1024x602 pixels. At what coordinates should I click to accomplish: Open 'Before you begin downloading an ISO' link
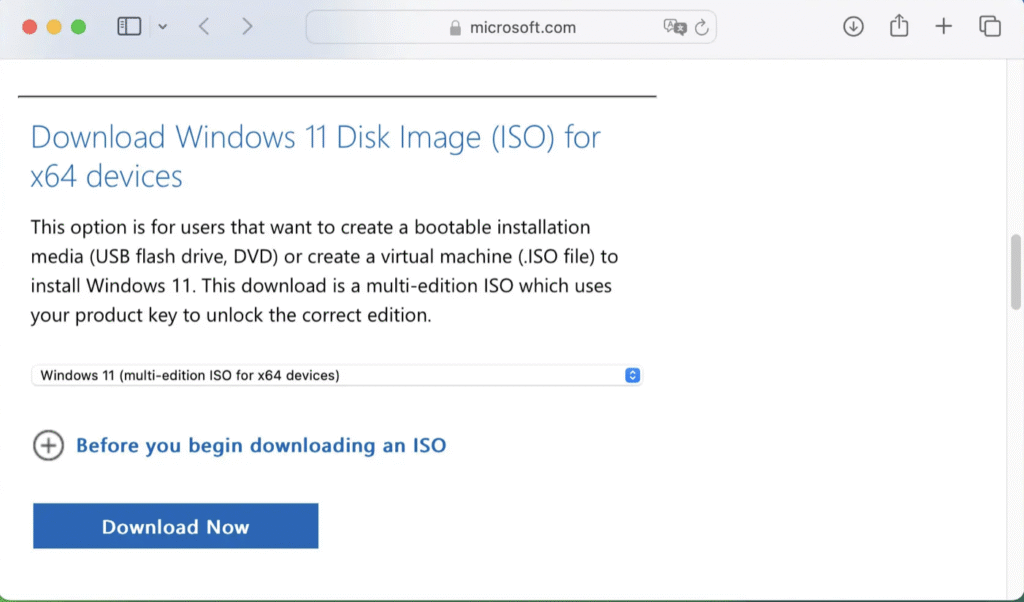[x=261, y=445]
